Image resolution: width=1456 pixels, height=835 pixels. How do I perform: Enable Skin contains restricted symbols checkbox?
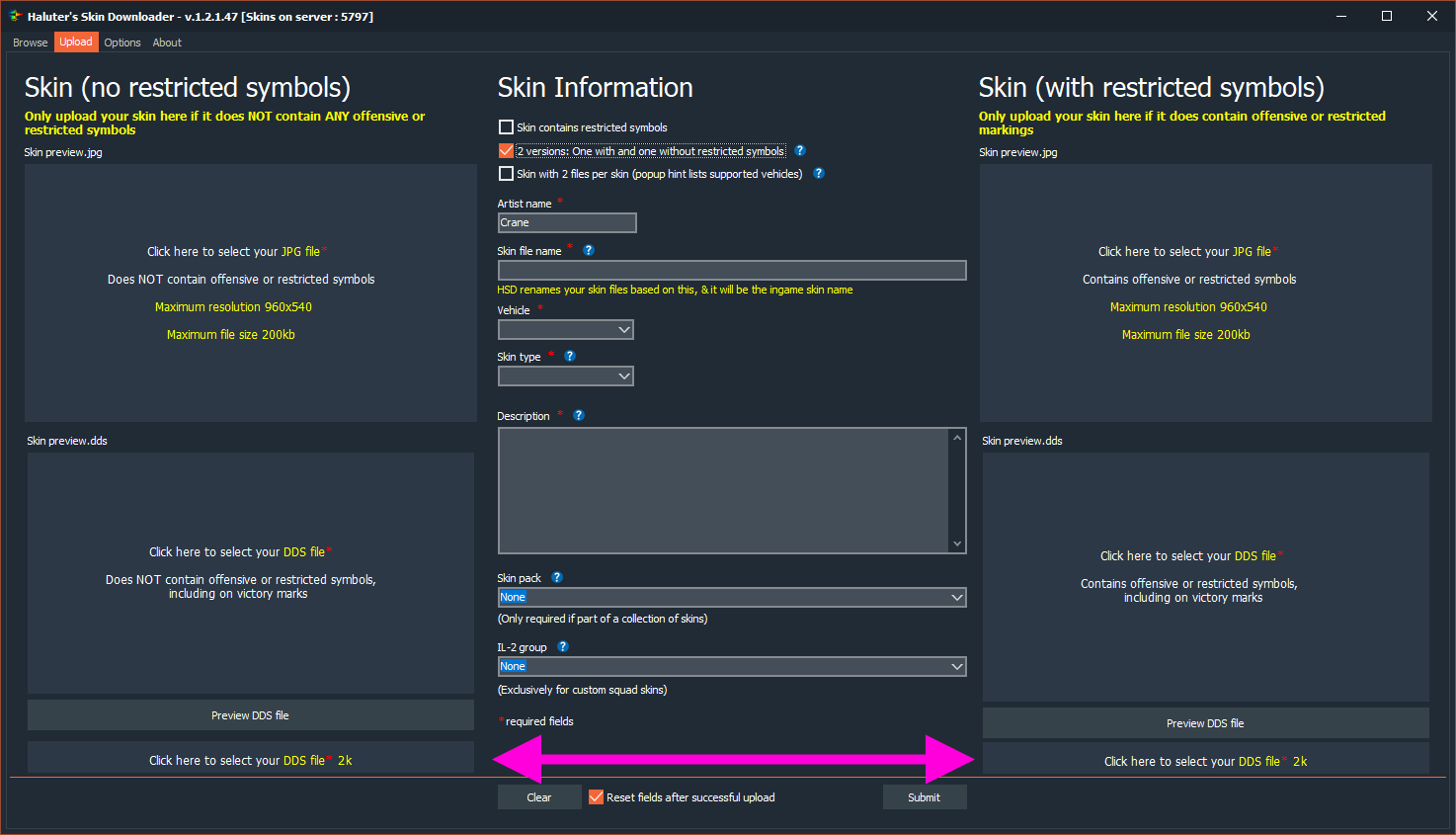click(507, 127)
